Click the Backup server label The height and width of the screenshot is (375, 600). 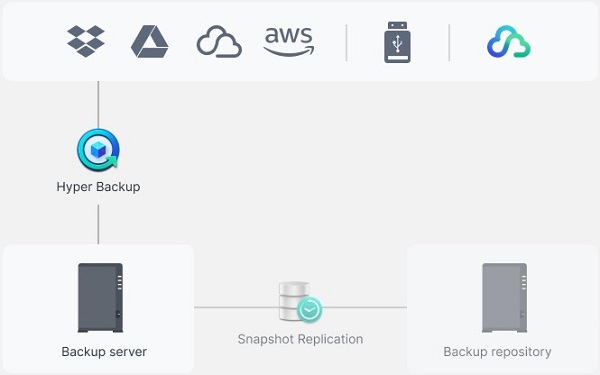tap(104, 352)
